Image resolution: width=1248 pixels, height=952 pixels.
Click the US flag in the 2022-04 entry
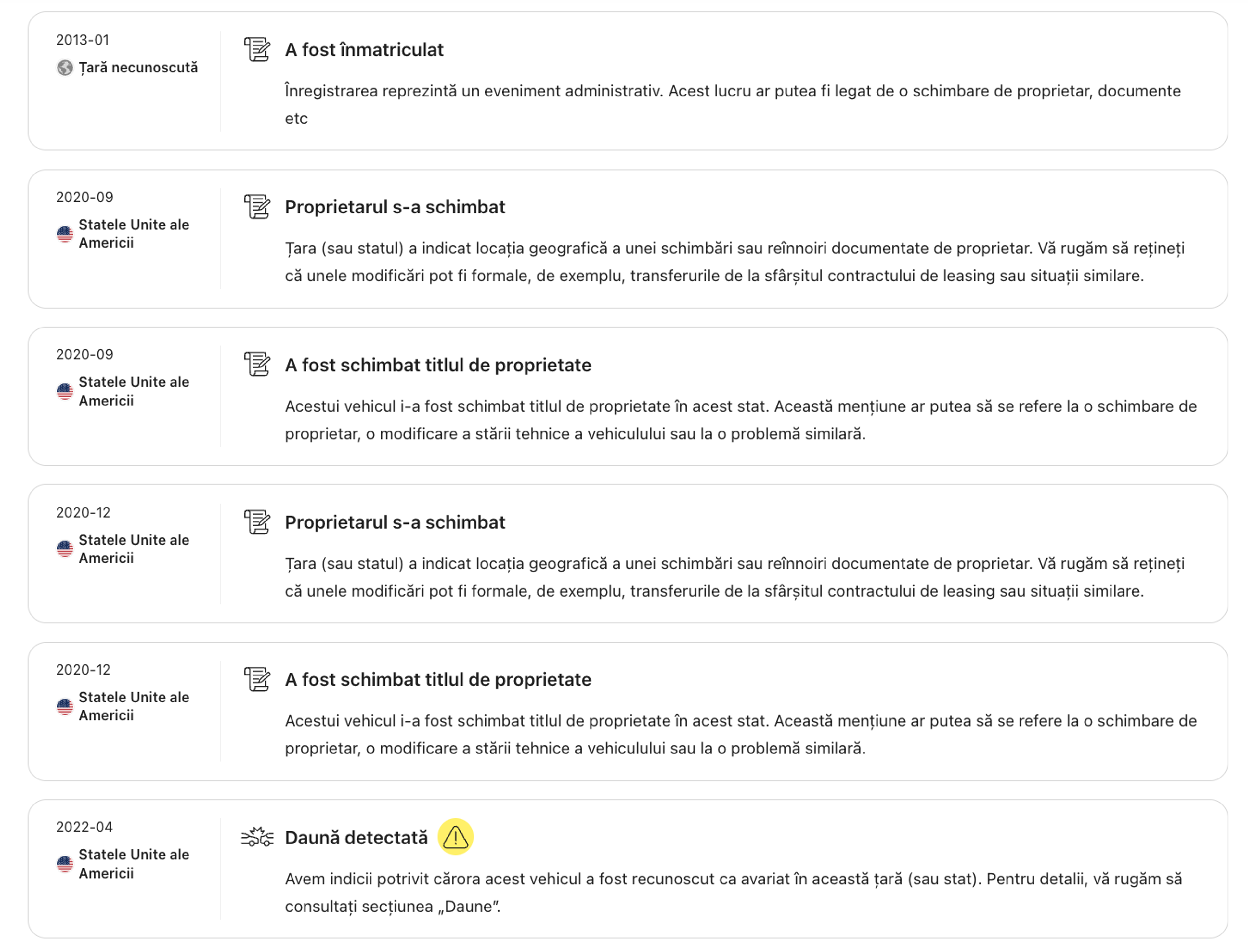(x=65, y=864)
